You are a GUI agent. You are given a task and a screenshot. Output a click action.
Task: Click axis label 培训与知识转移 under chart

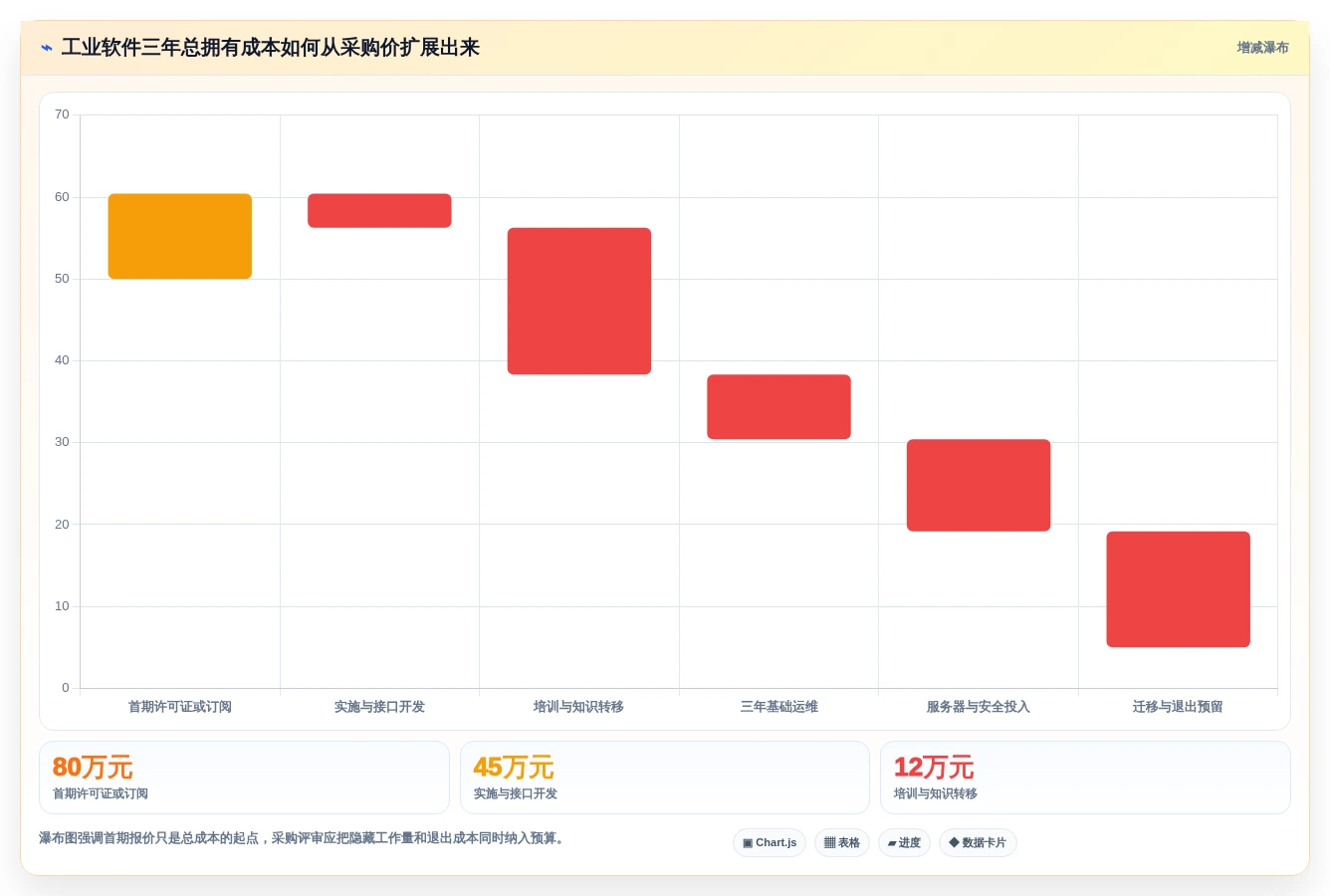[x=578, y=707]
